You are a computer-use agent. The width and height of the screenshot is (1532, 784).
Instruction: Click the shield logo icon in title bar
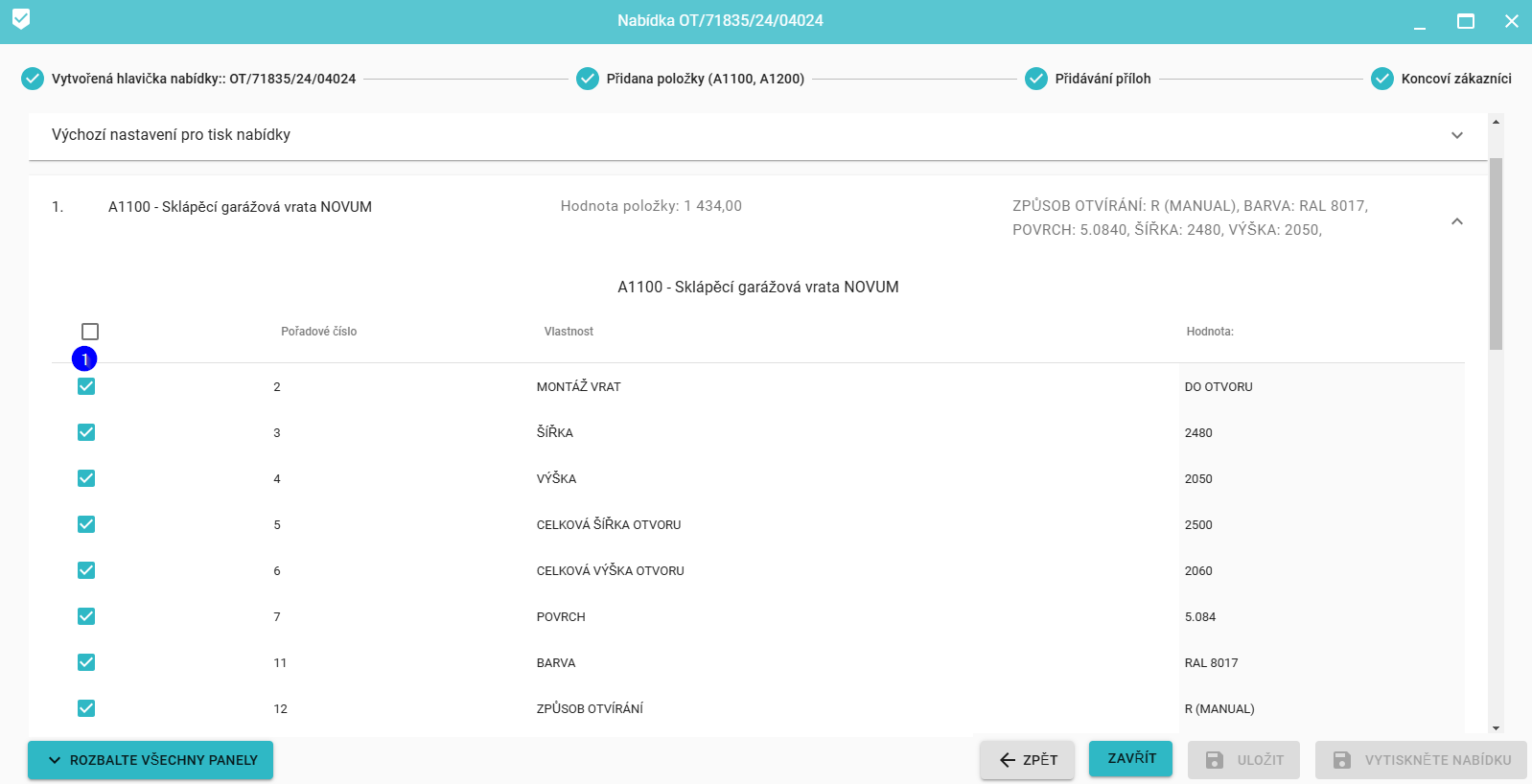pyautogui.click(x=21, y=19)
